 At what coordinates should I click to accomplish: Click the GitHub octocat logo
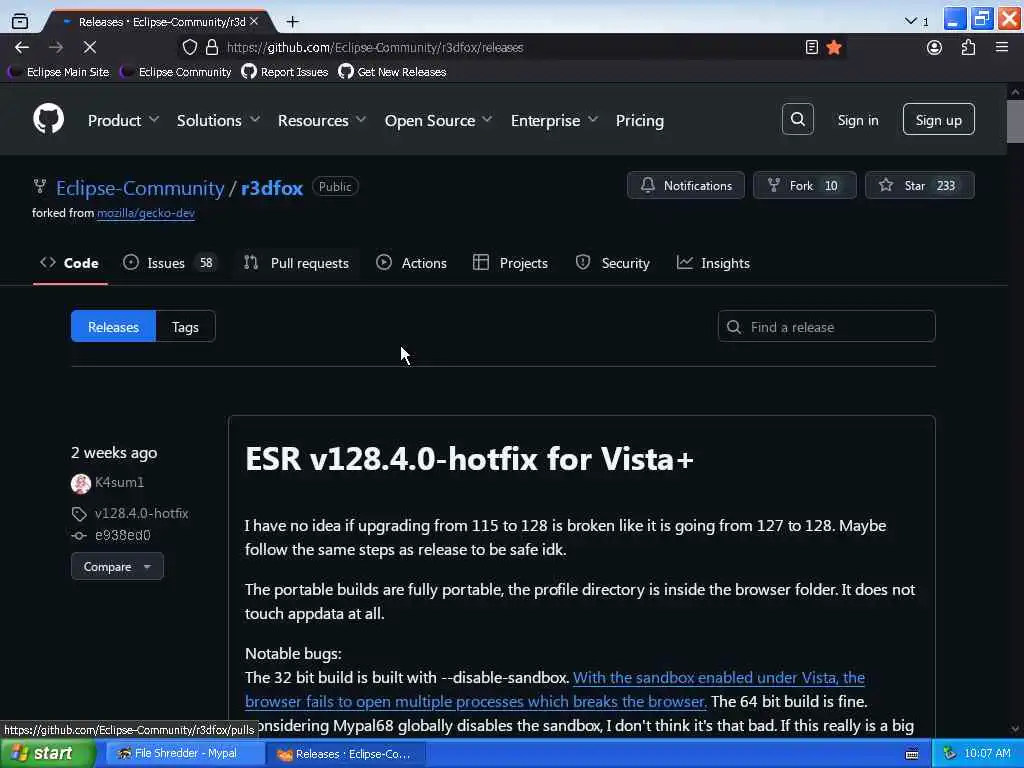point(48,120)
